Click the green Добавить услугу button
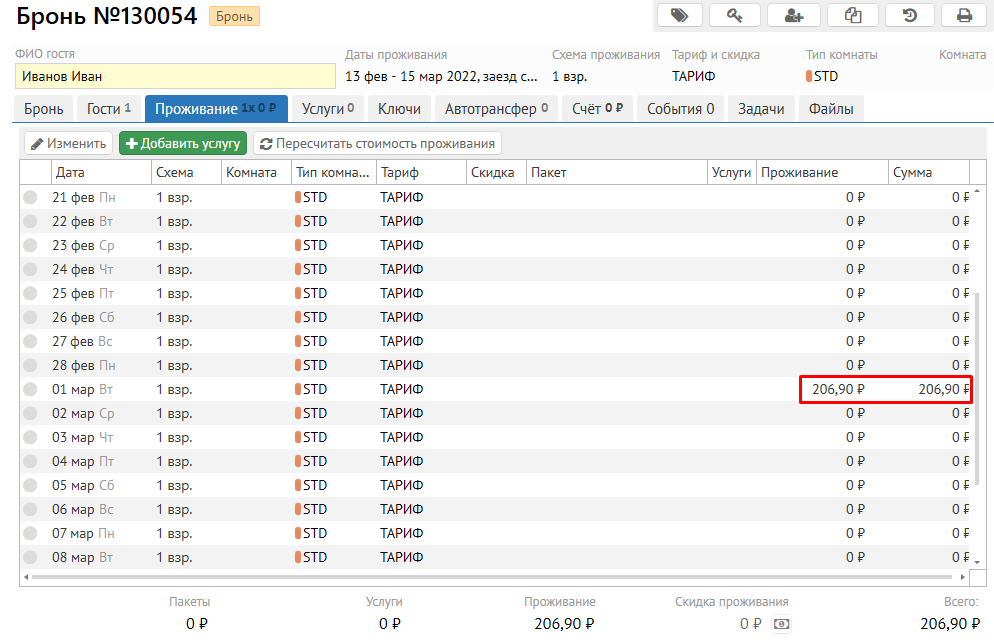The width and height of the screenshot is (994, 643). coord(183,144)
